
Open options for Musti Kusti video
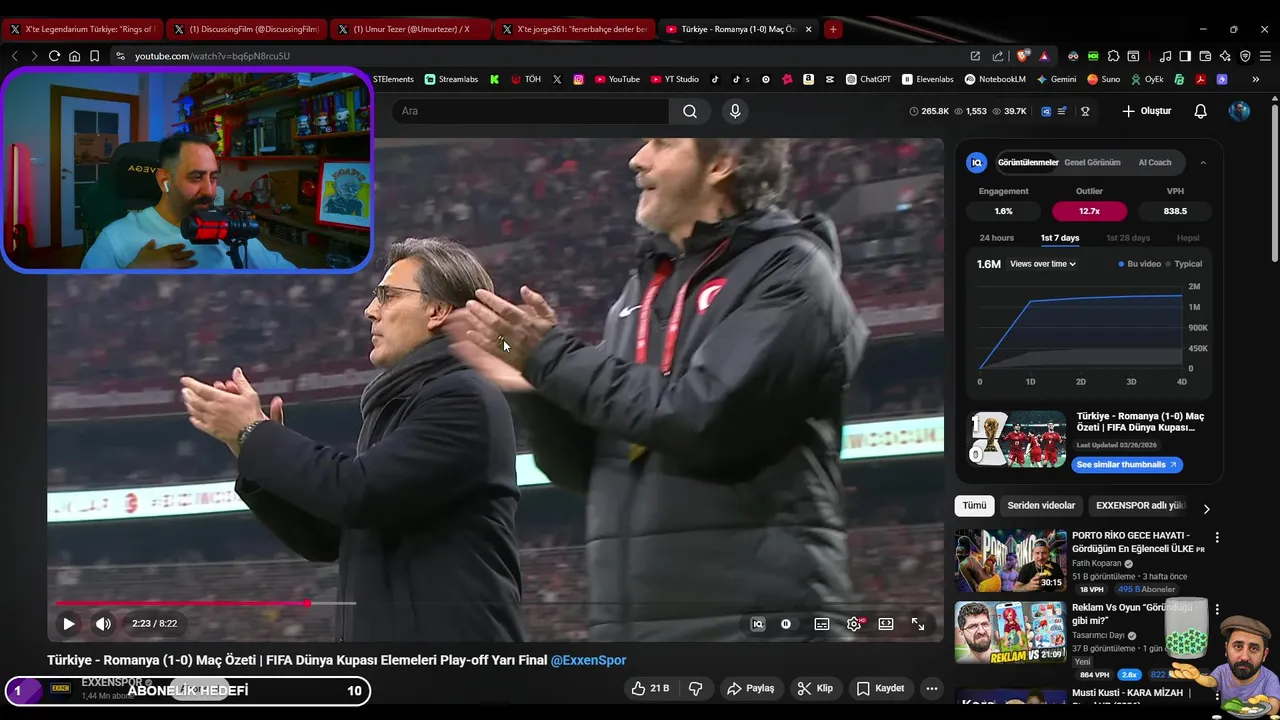pyautogui.click(x=1216, y=694)
